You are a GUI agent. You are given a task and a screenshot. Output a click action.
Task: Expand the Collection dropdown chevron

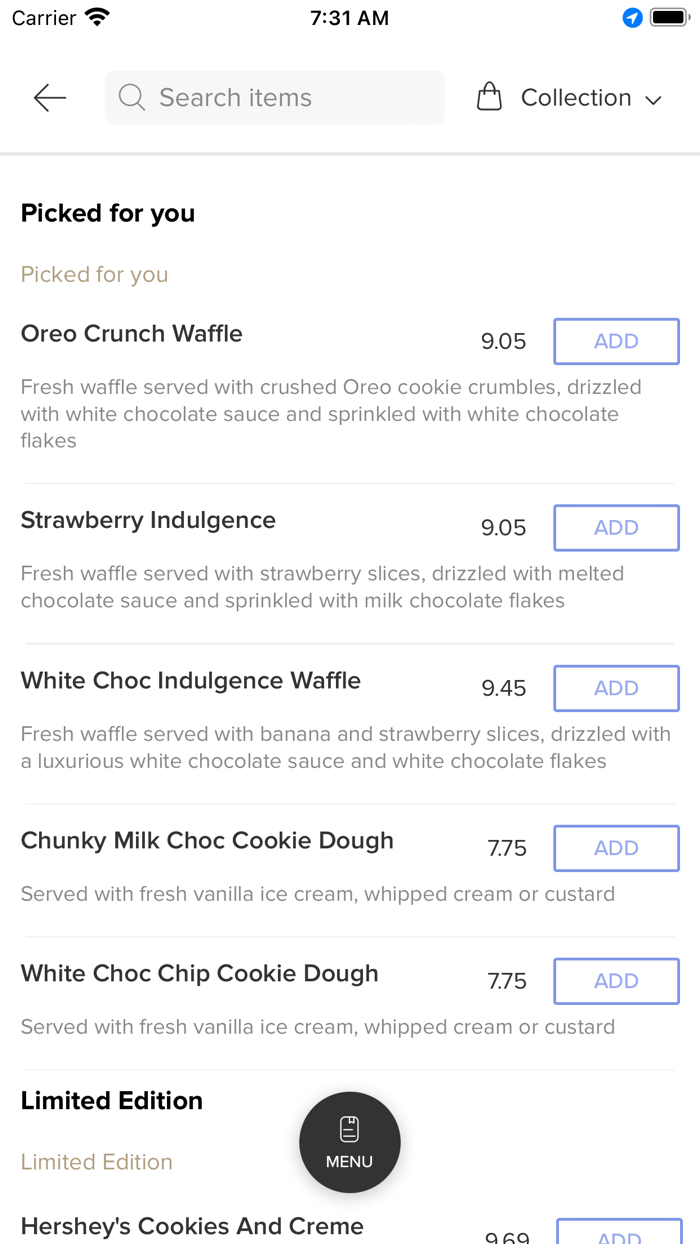pos(654,99)
